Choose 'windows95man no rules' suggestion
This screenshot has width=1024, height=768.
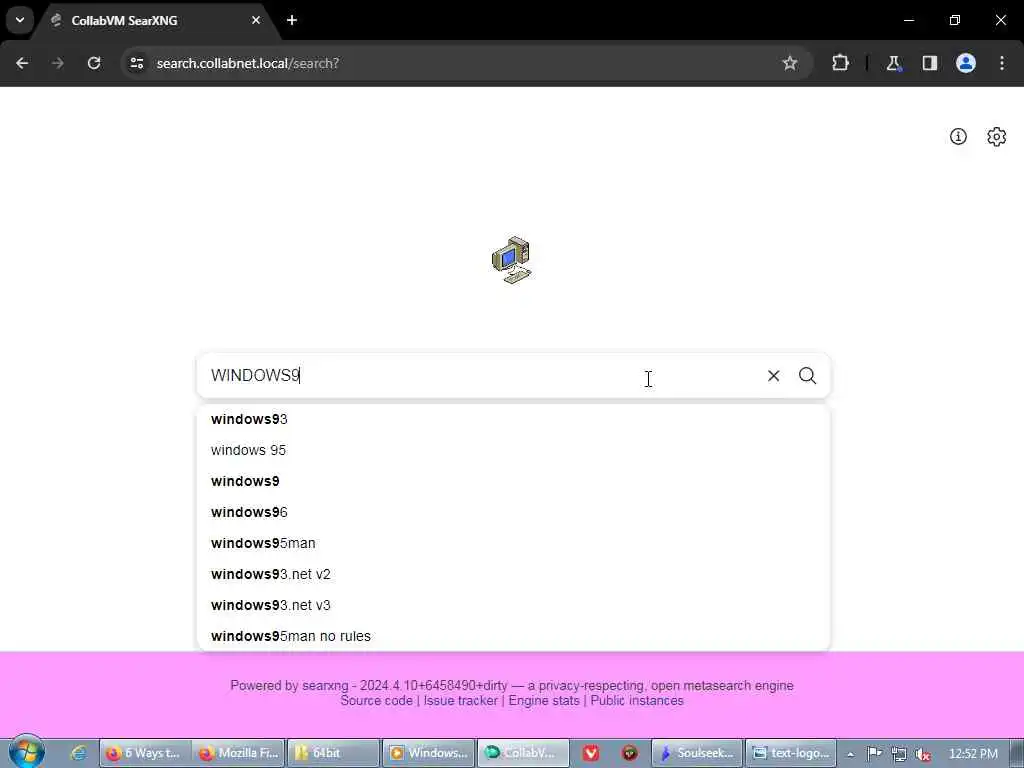[x=513, y=636]
